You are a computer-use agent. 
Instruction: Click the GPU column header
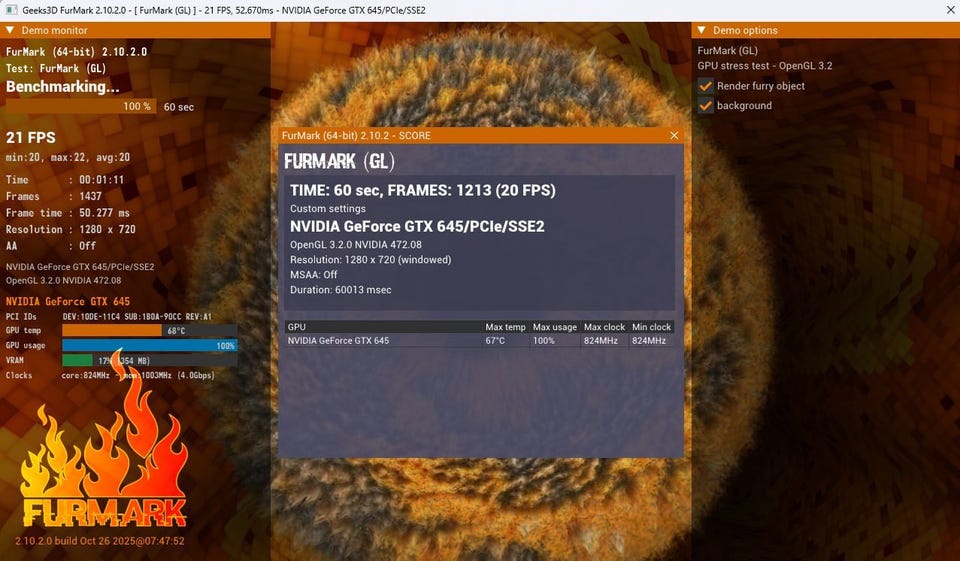click(x=383, y=327)
